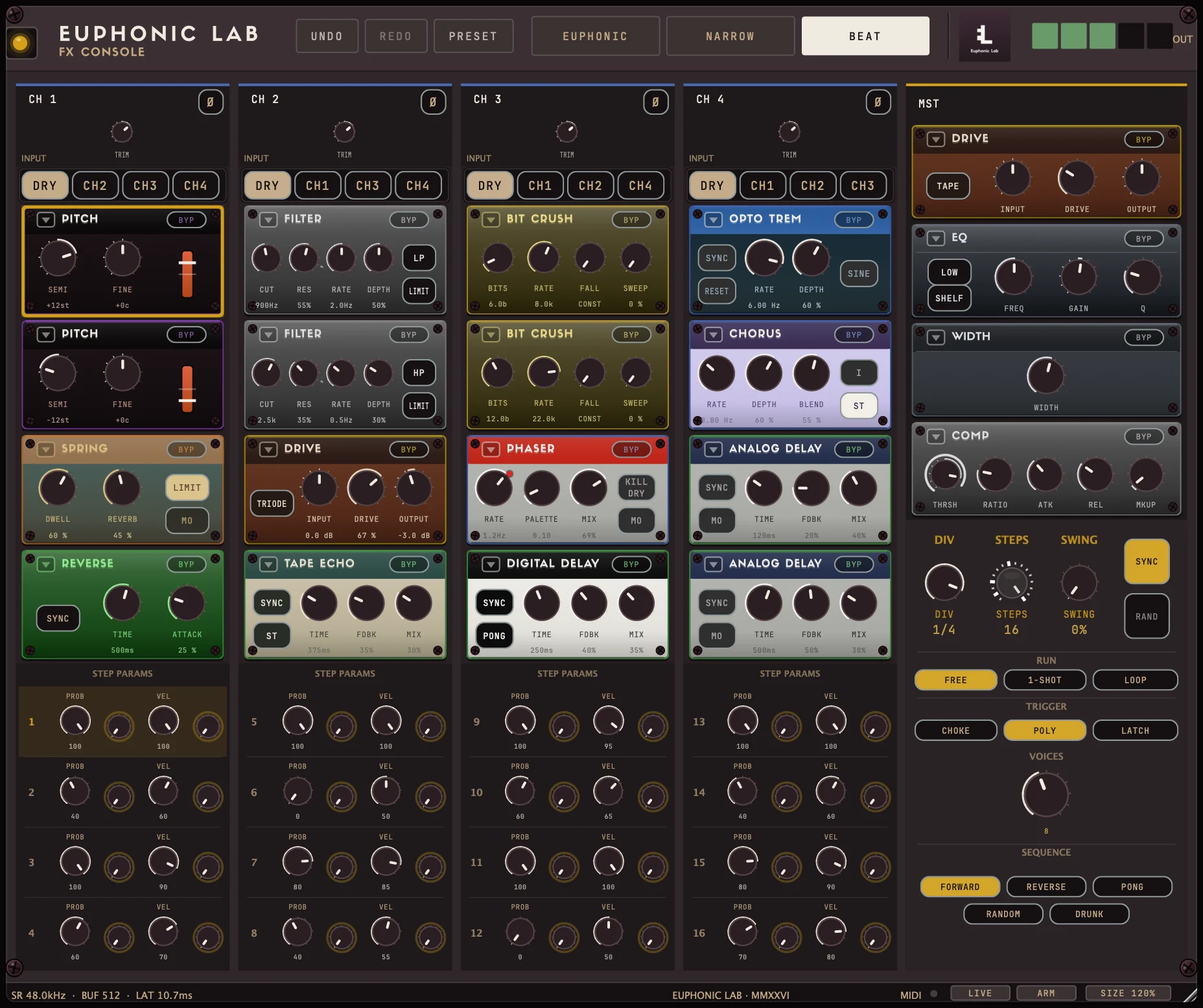Click the Phaser Palette knob
Viewport: 1203px width, 1008px height.
click(541, 487)
